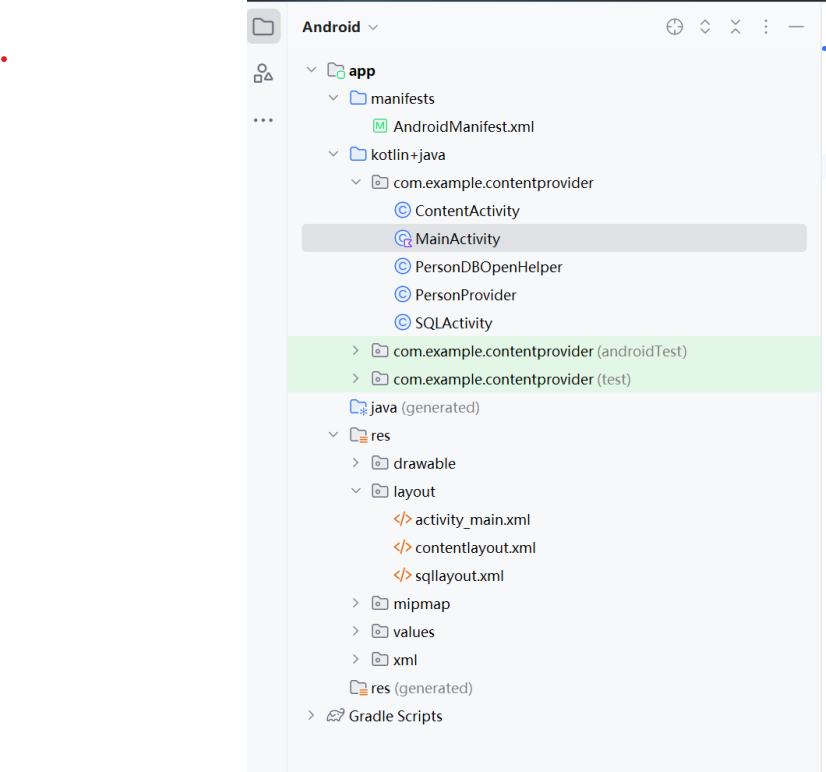Click ContentActivity class icon
Viewport: 826px width, 772px height.
402,210
